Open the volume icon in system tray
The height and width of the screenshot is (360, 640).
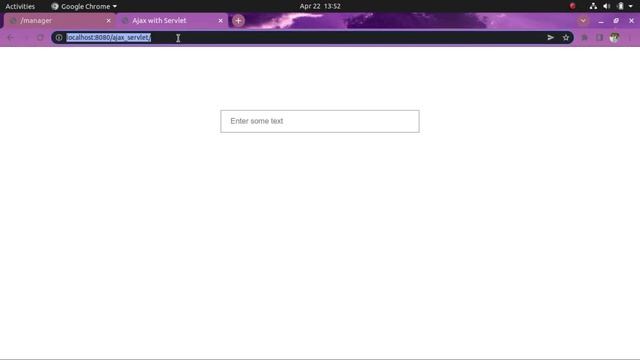607,6
